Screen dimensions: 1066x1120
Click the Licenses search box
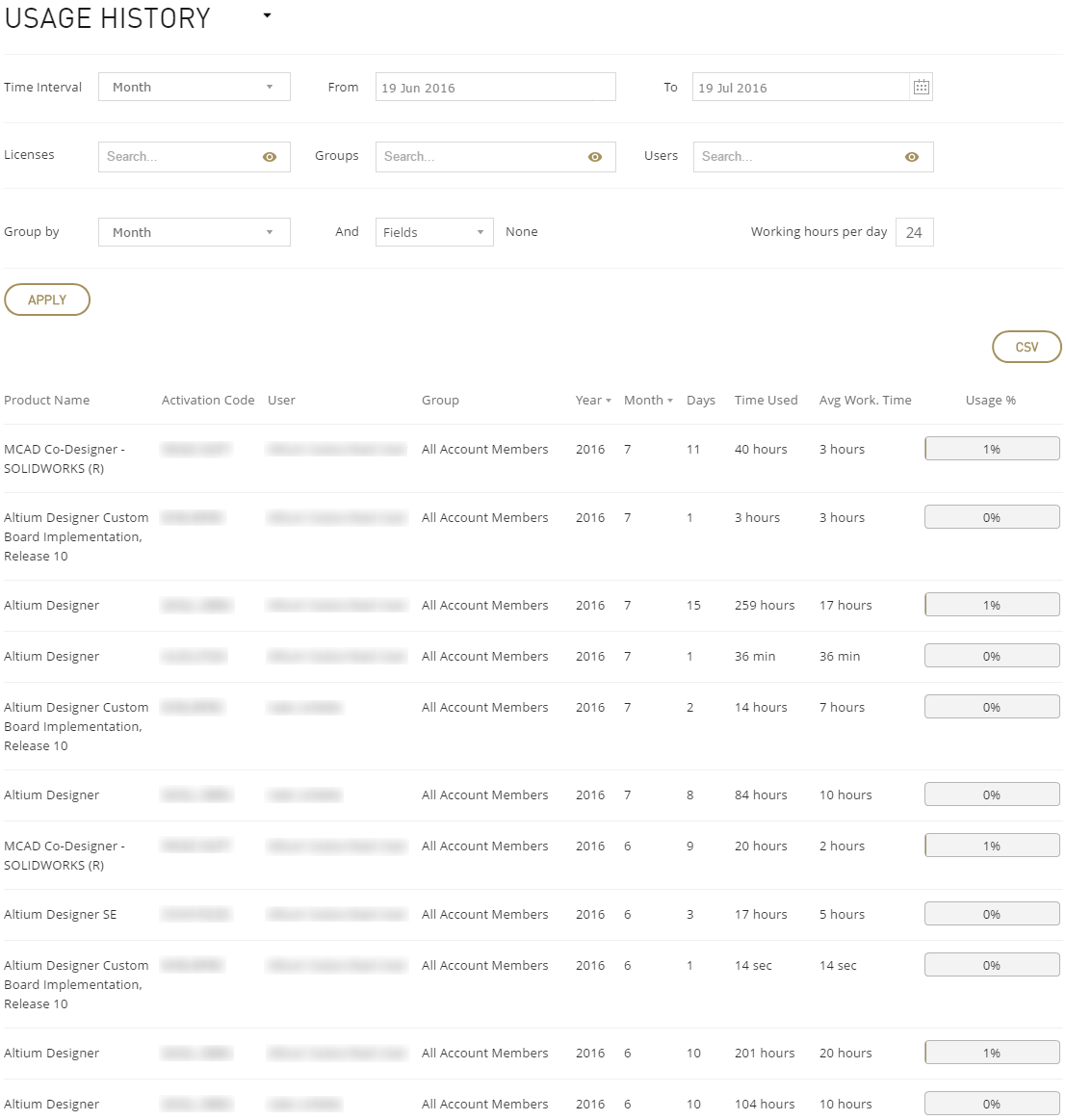(x=178, y=157)
